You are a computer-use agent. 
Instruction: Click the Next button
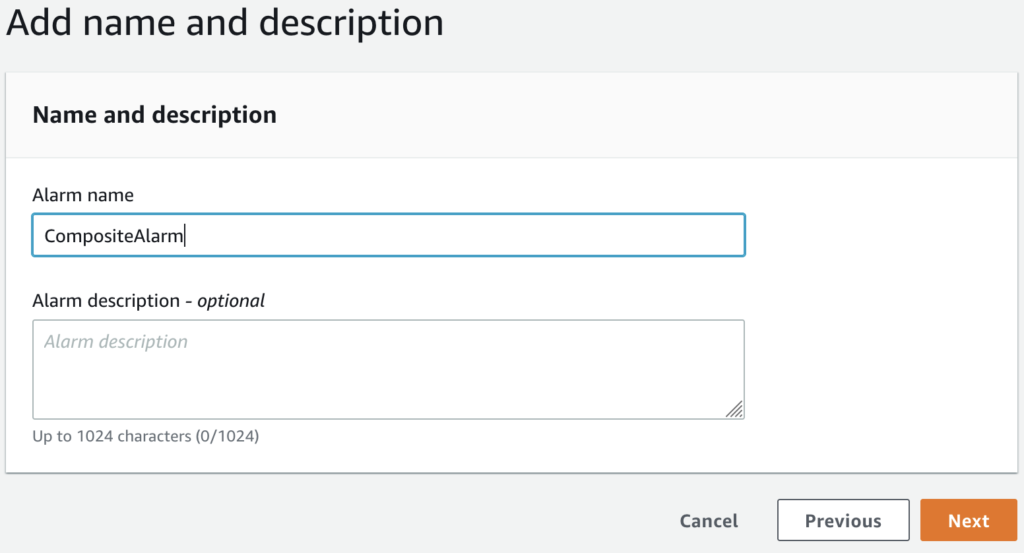click(x=968, y=520)
